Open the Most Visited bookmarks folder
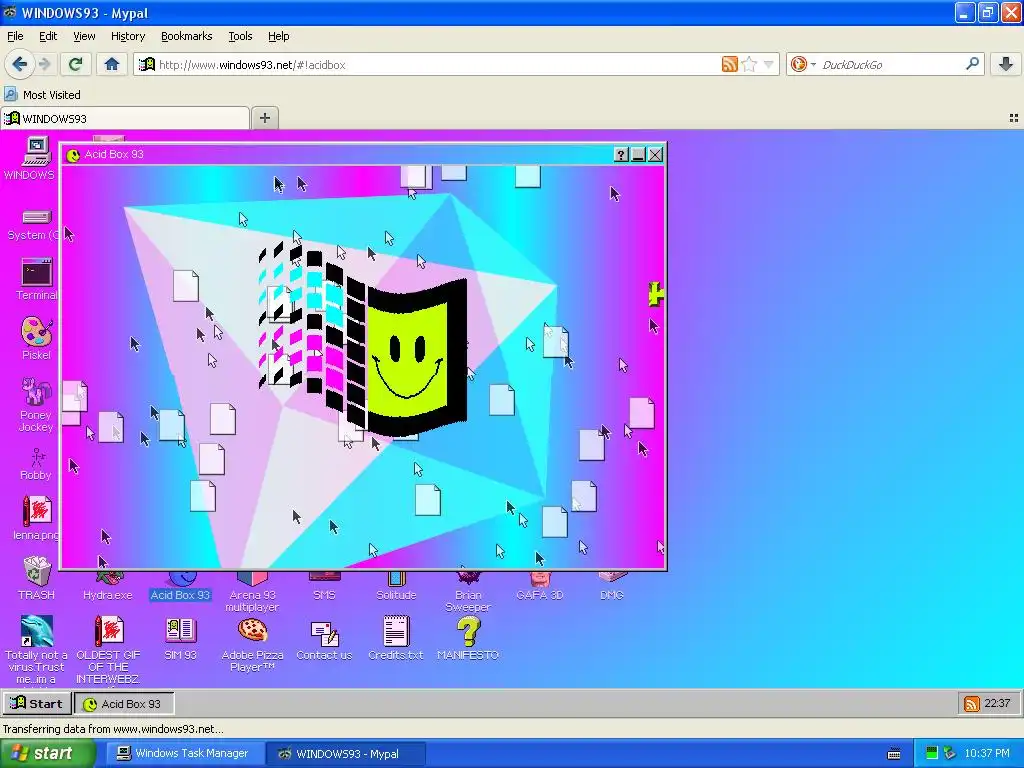The width and height of the screenshot is (1024, 768). point(43,95)
